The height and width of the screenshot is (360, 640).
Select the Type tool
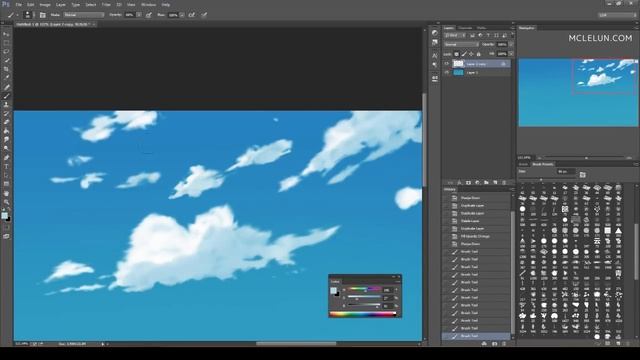[x=6, y=167]
